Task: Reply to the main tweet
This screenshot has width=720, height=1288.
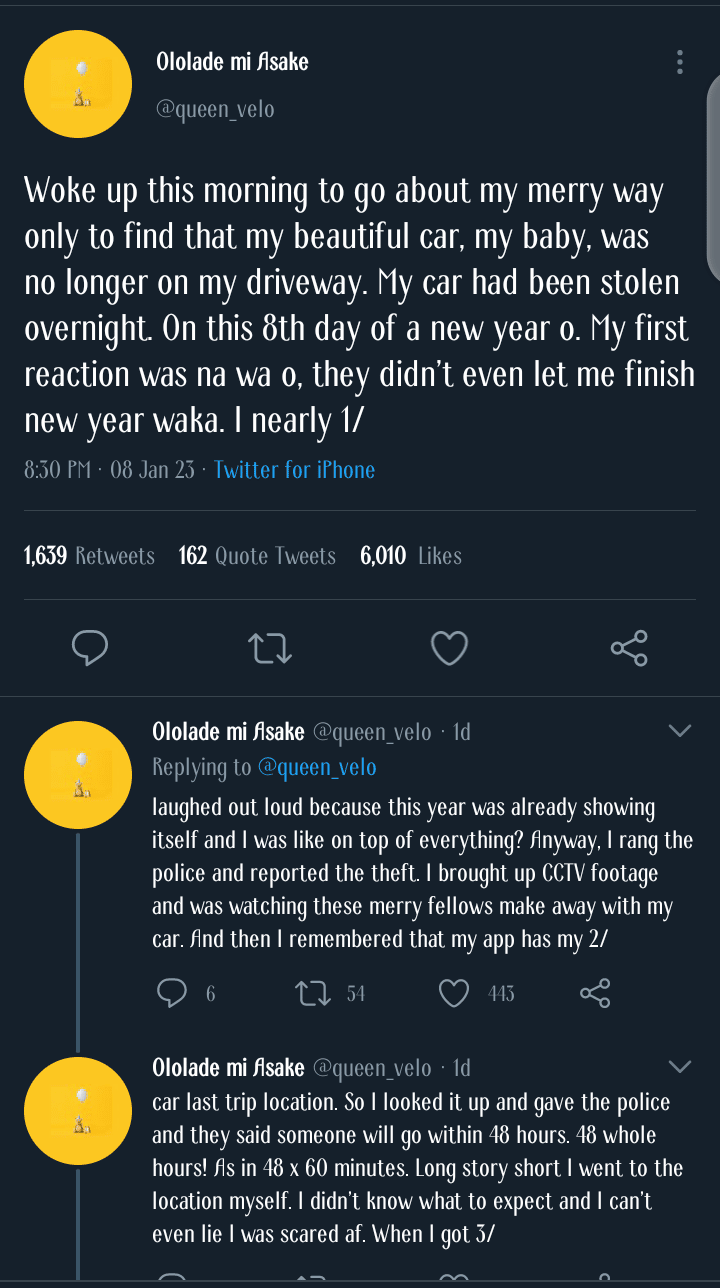Action: (x=90, y=648)
